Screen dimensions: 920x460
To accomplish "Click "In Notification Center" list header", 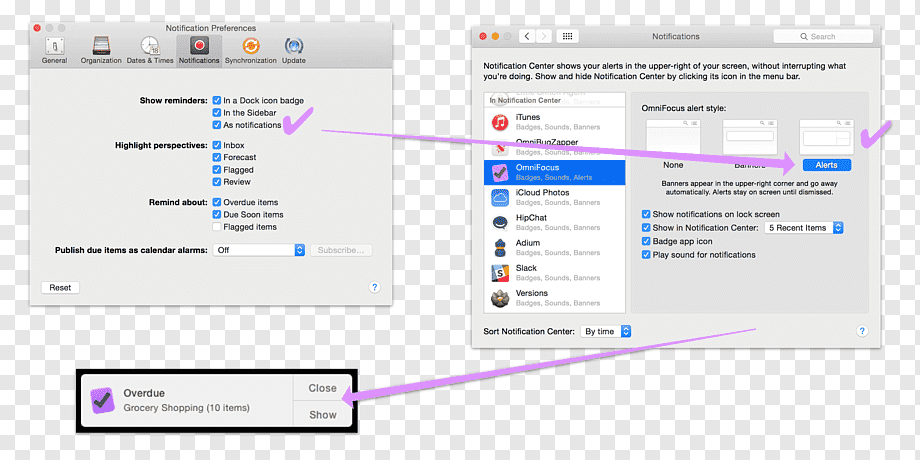I will pyautogui.click(x=525, y=100).
